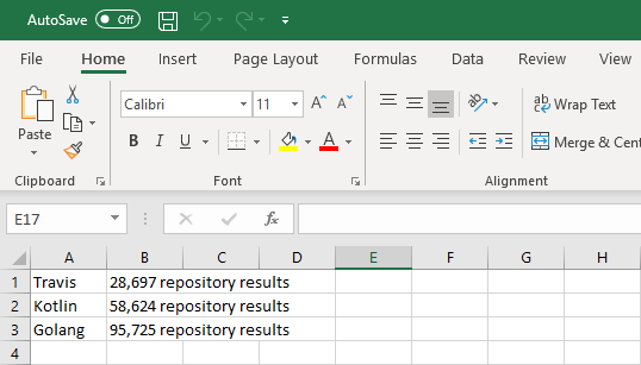Select column A header
641x365 pixels.
coord(68,258)
